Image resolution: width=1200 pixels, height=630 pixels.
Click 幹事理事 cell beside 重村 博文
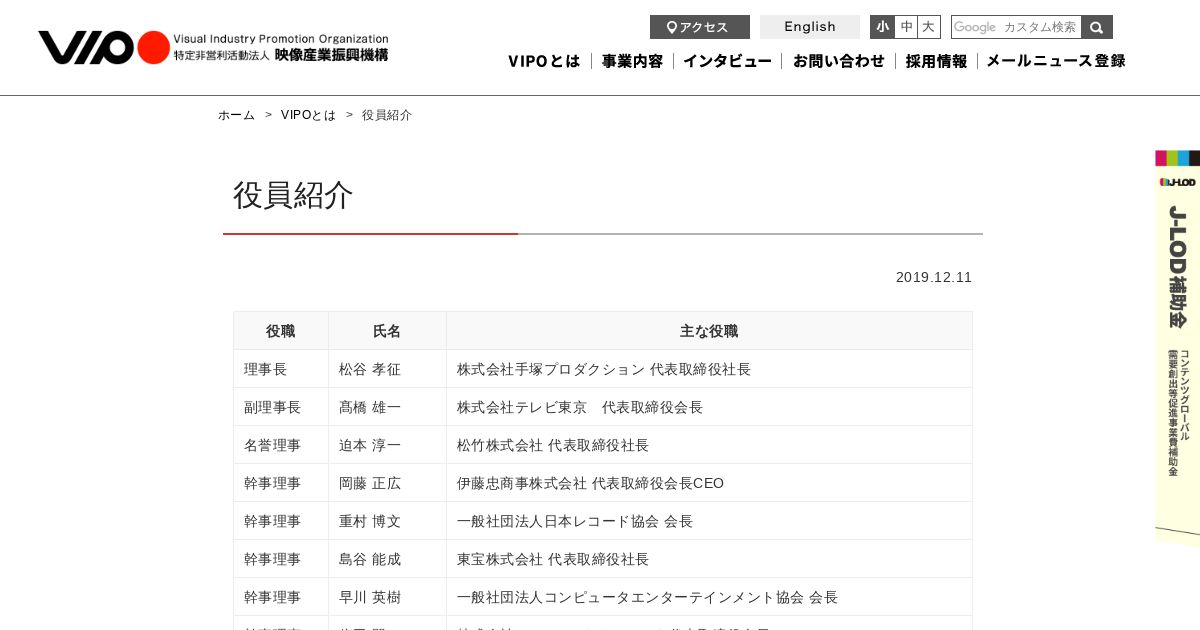point(281,521)
